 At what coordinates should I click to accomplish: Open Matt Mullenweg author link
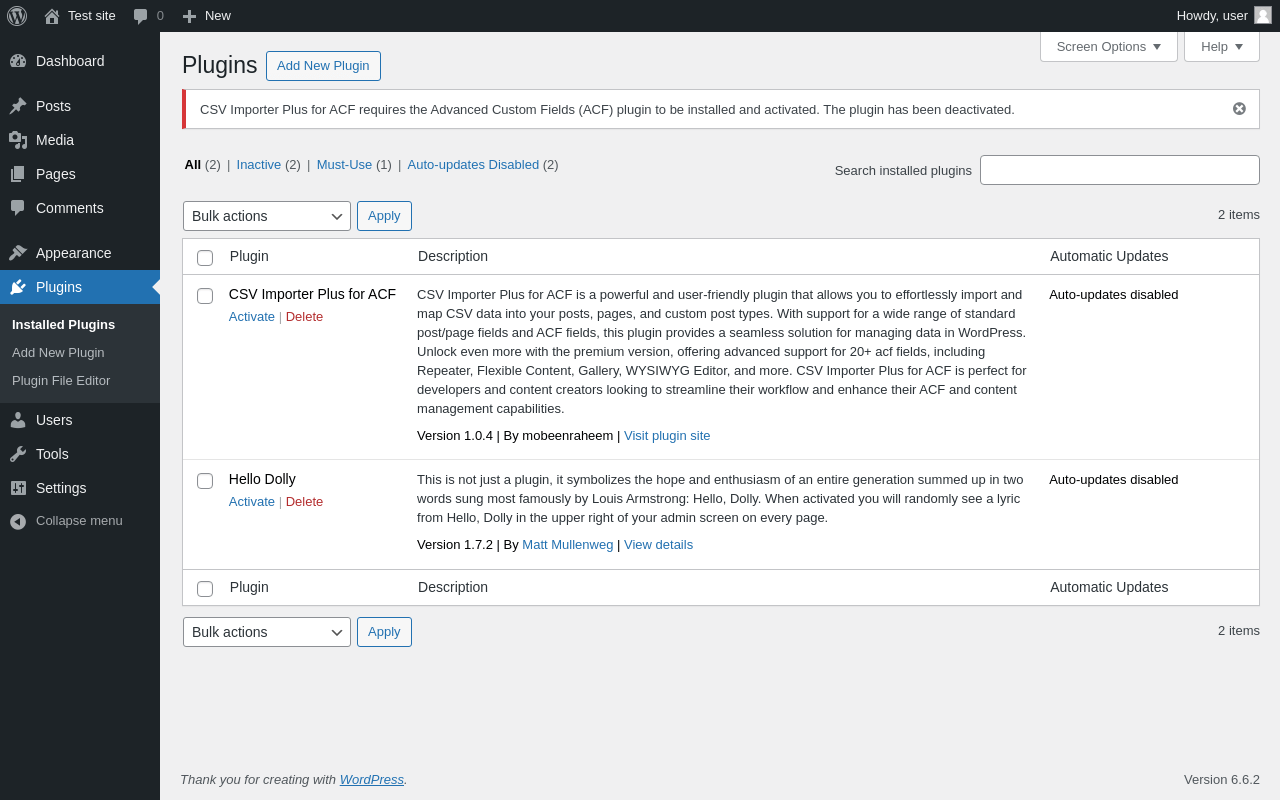tap(567, 544)
